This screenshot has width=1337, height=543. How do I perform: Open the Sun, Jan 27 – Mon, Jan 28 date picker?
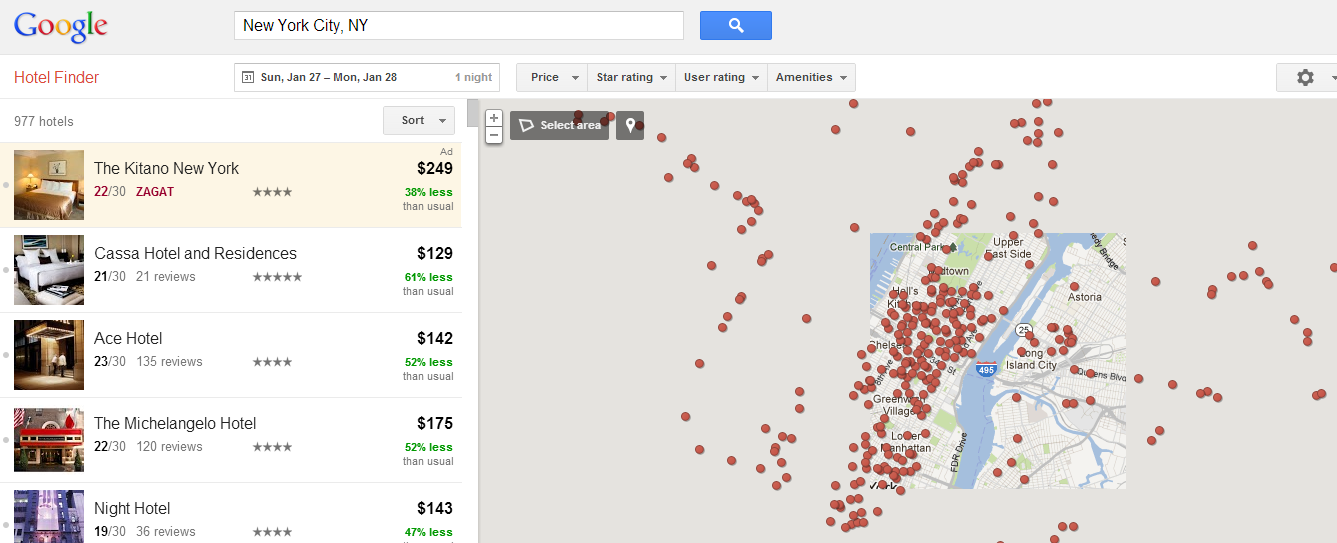click(x=367, y=77)
